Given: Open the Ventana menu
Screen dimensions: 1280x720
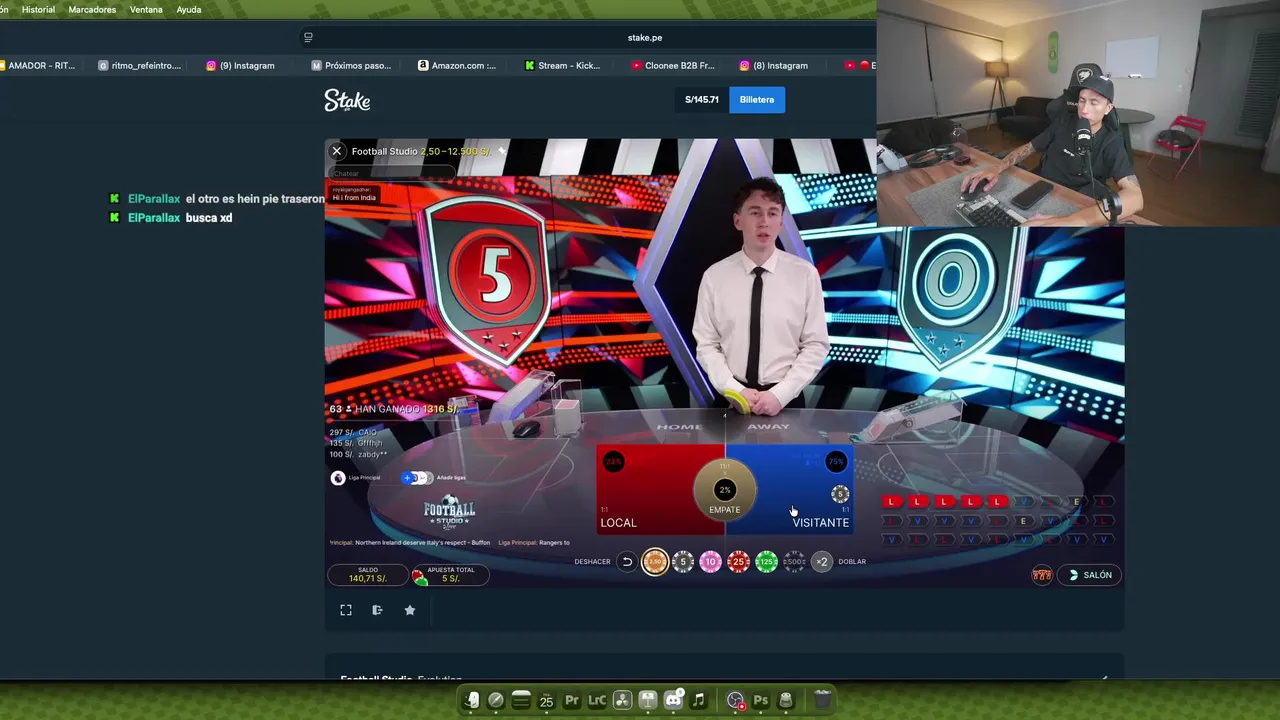Looking at the screenshot, I should [x=146, y=9].
